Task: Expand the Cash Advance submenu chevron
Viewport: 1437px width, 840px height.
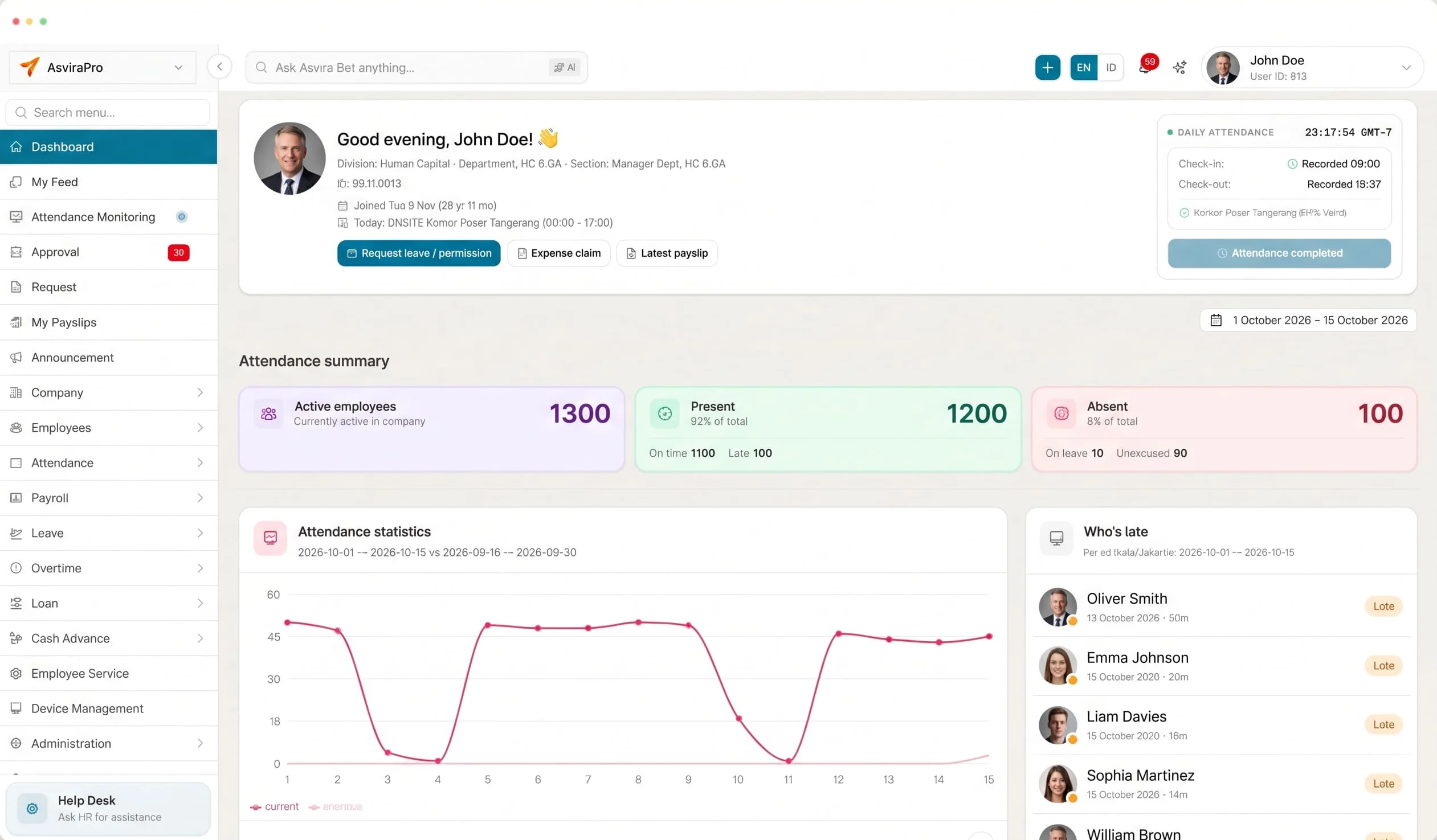Action: [200, 638]
